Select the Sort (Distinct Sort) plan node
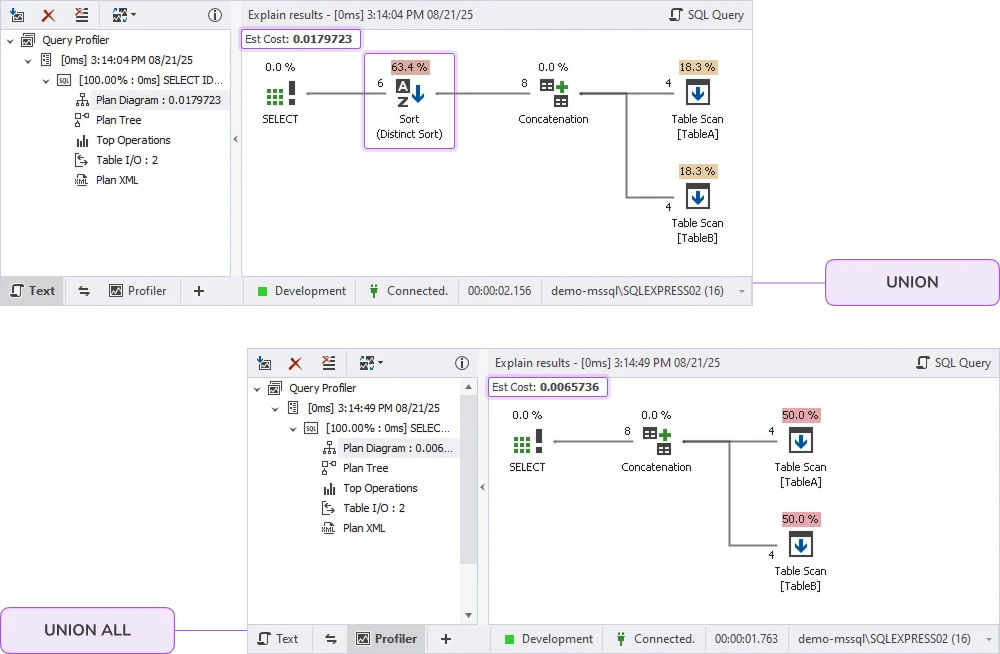The width and height of the screenshot is (1000, 654). pyautogui.click(x=409, y=101)
